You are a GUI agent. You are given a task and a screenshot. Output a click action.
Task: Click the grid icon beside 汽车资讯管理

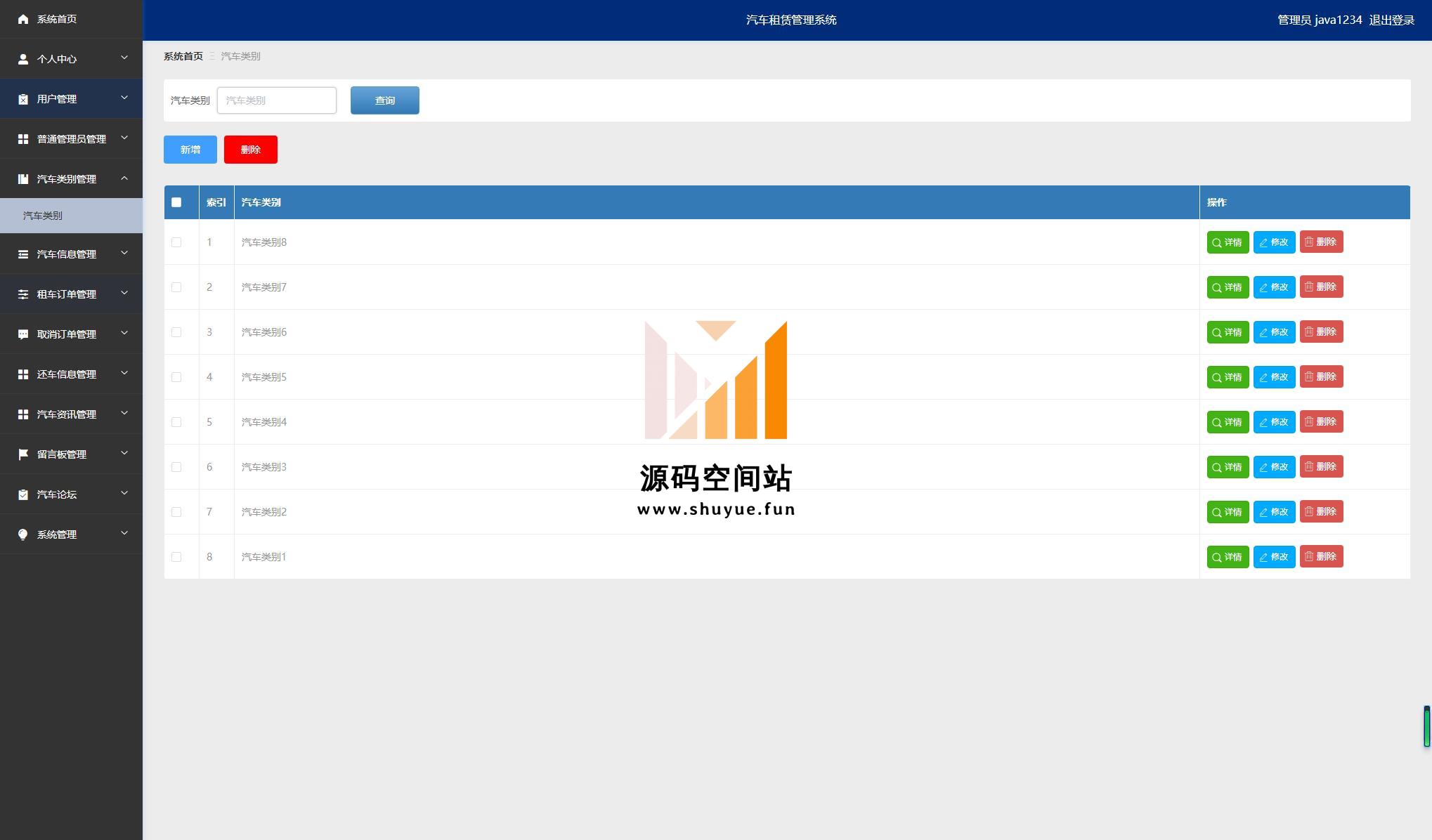coord(23,414)
